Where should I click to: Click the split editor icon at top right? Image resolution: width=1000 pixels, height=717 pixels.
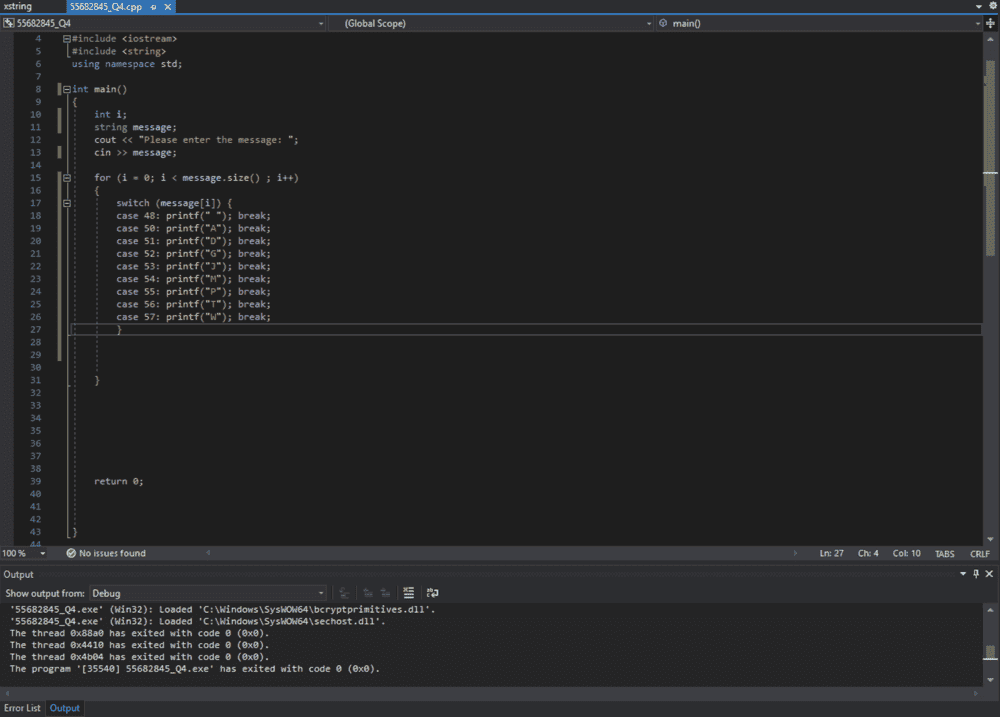[x=991, y=23]
